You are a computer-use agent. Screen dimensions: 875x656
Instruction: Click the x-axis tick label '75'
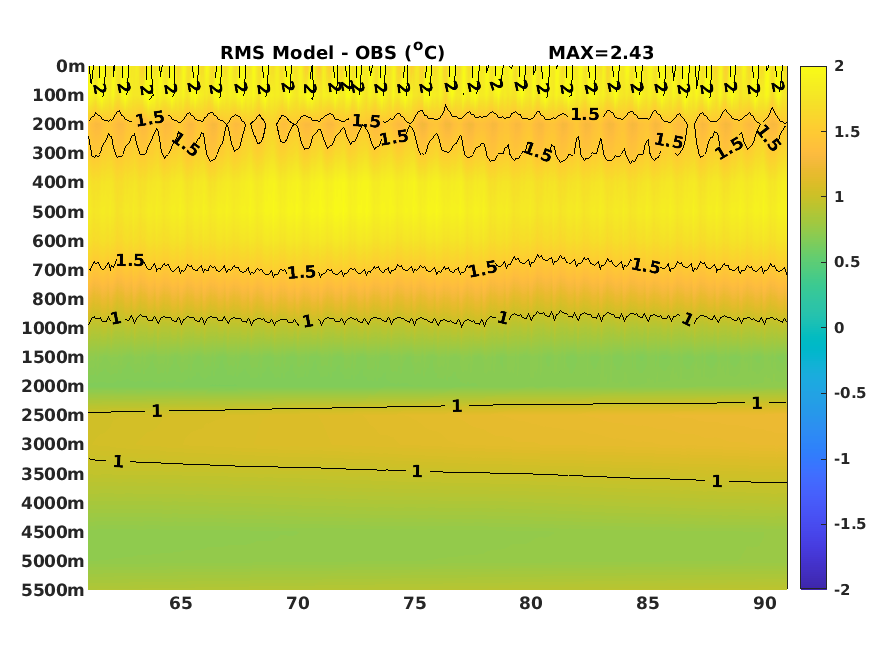415,604
